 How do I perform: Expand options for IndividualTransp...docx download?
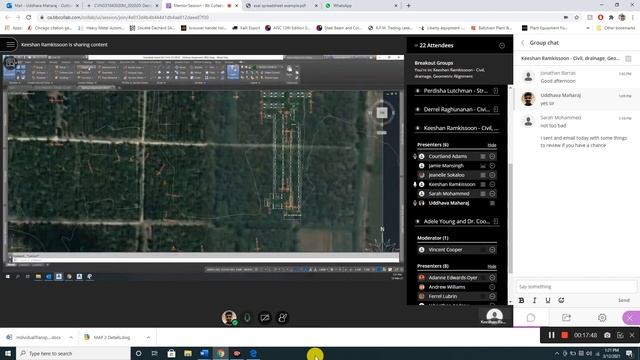[x=71, y=338]
